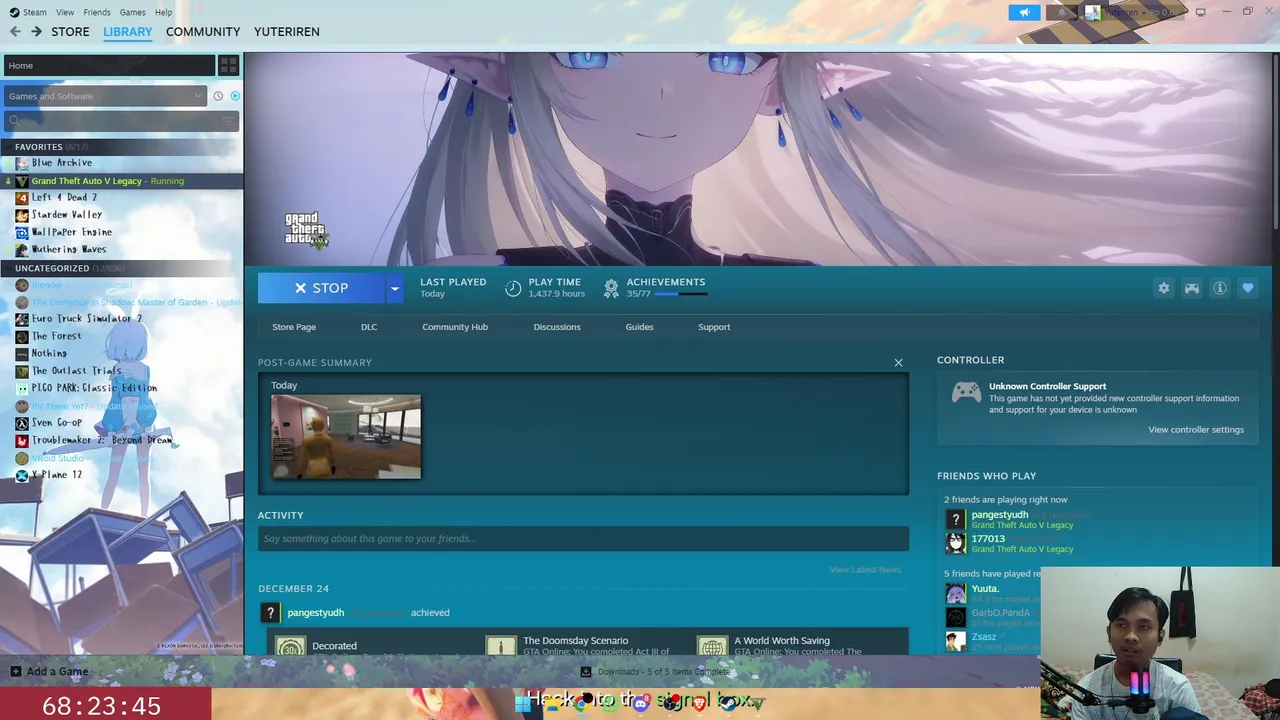Open notifications bell icon

pos(1063,12)
